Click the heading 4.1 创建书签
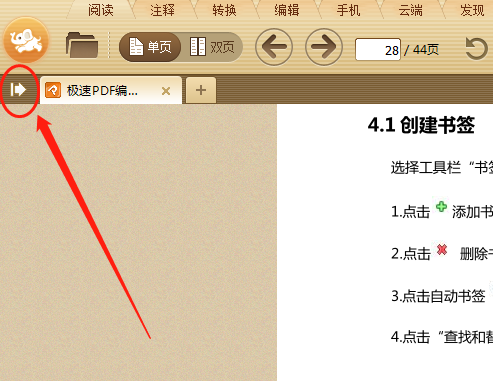 coord(421,125)
